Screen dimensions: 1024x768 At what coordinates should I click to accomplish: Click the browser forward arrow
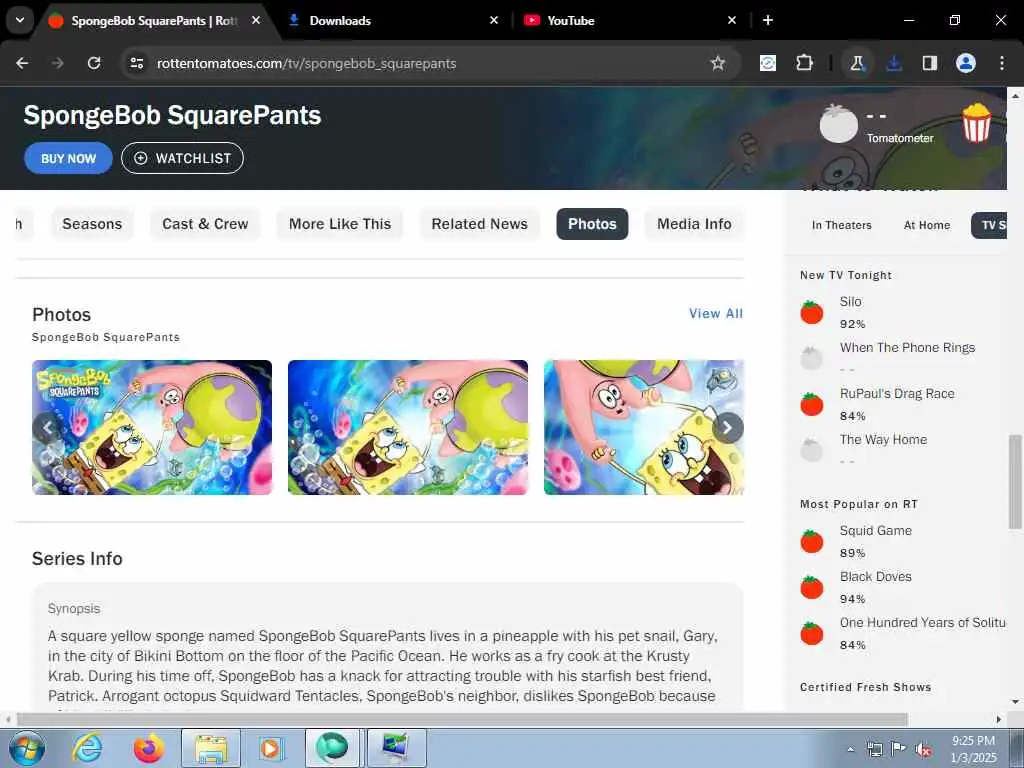click(x=58, y=63)
